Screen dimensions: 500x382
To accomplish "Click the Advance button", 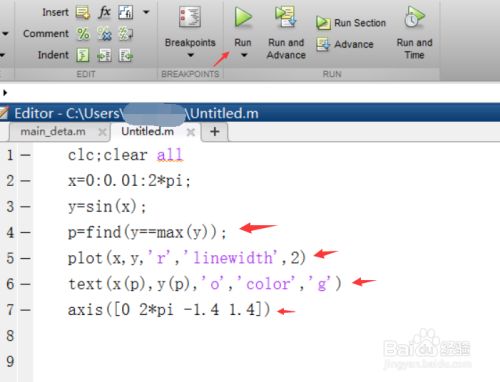I will [x=345, y=44].
